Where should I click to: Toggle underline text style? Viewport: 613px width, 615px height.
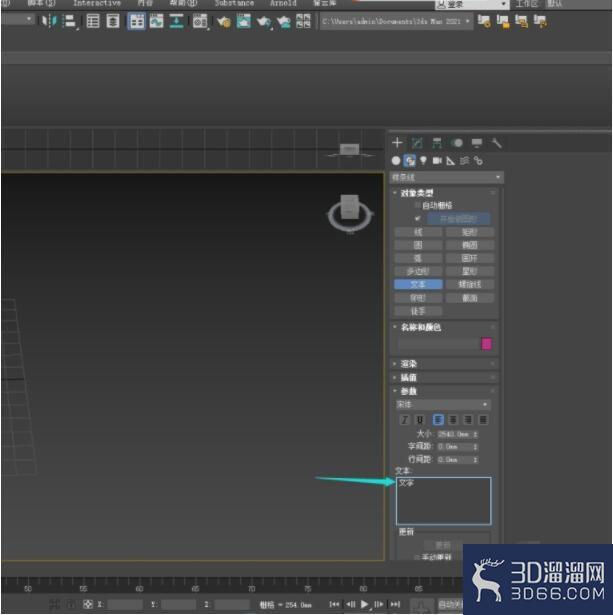[x=420, y=420]
